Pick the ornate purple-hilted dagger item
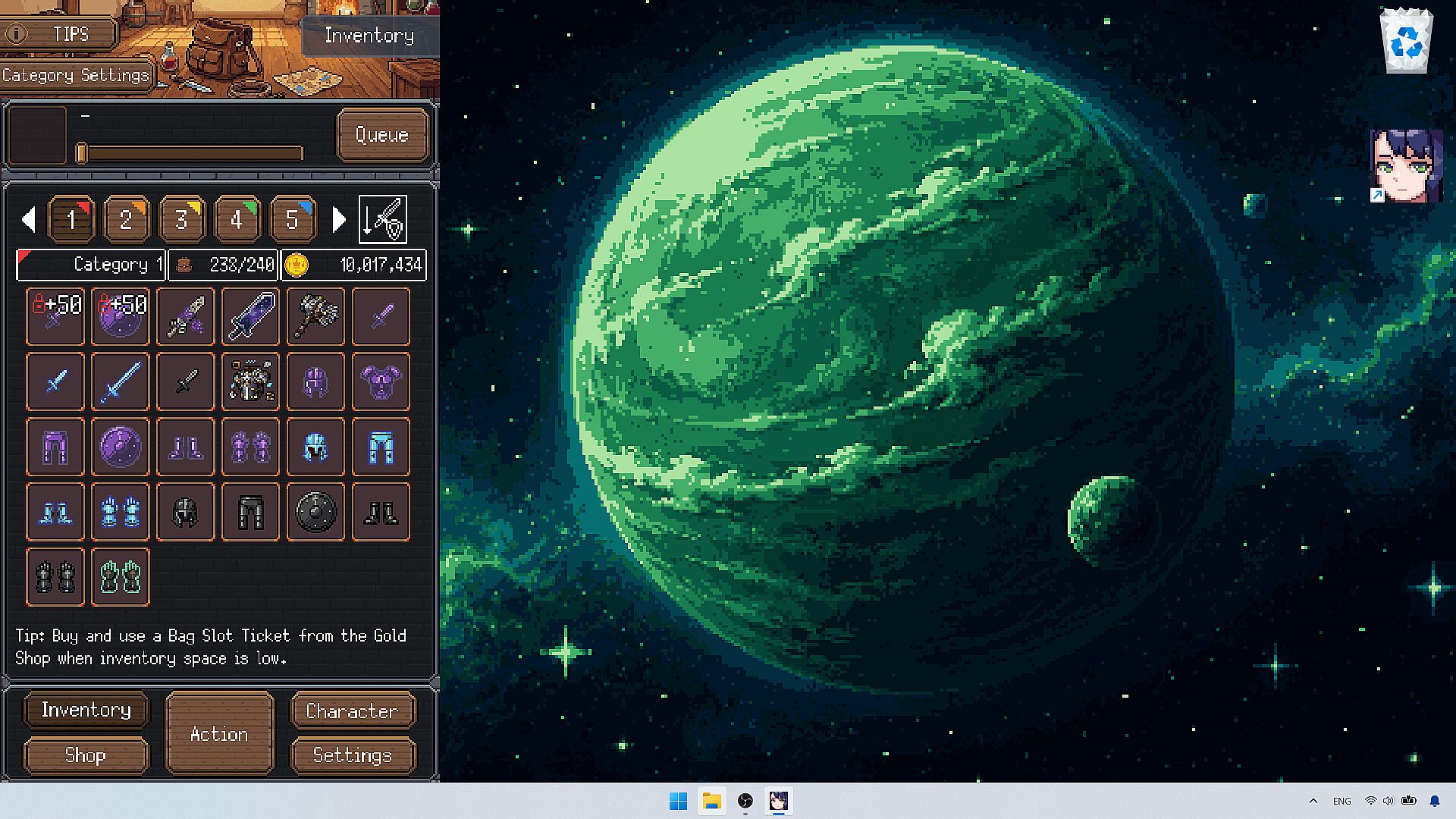Viewport: 1456px width, 819px height. click(186, 316)
